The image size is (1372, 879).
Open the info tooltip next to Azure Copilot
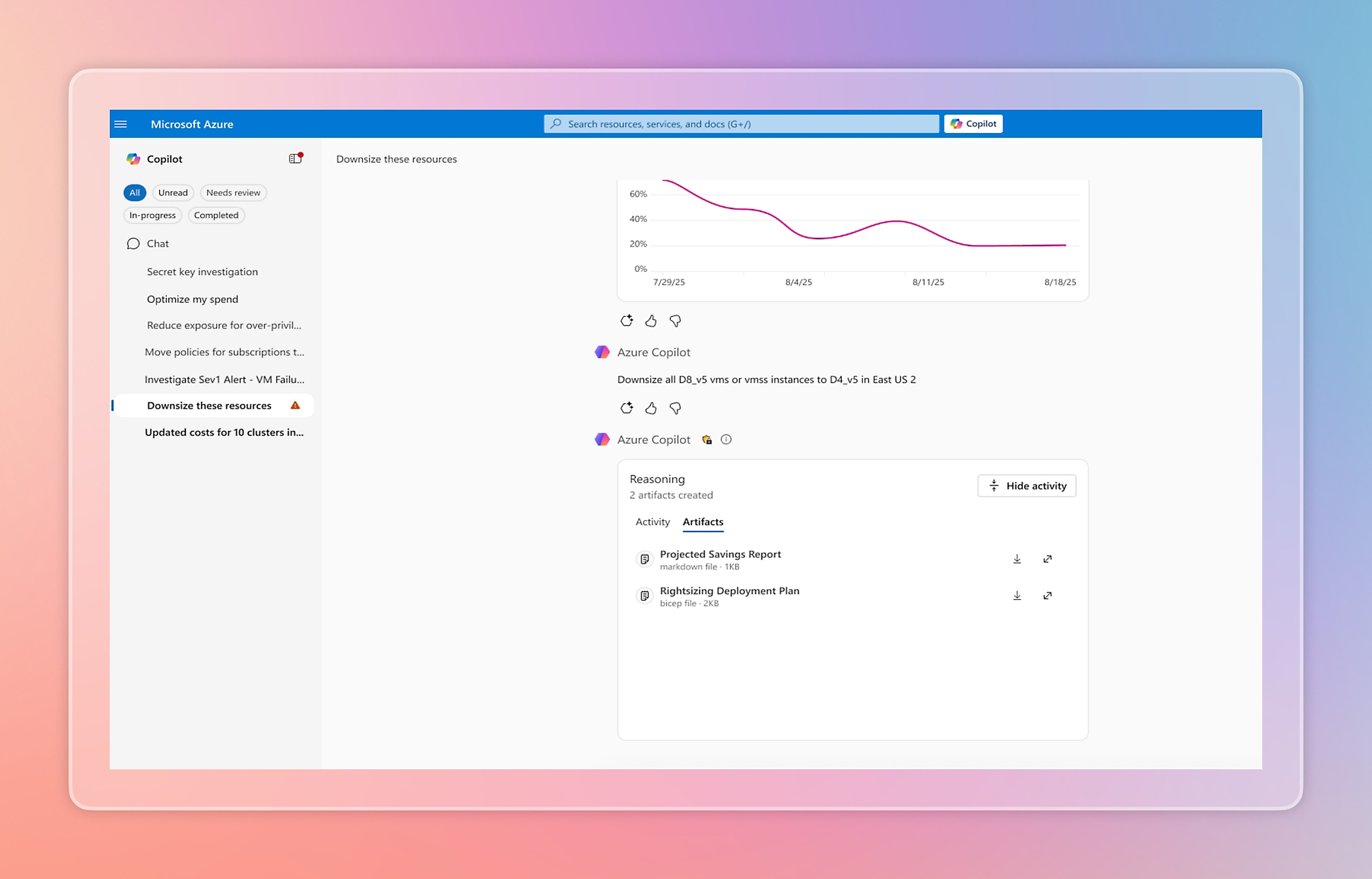coord(726,439)
